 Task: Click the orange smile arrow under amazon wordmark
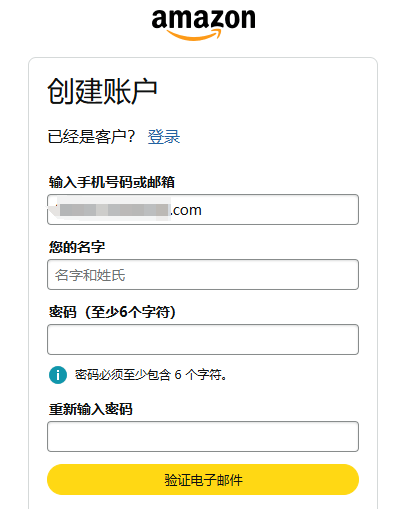194,35
